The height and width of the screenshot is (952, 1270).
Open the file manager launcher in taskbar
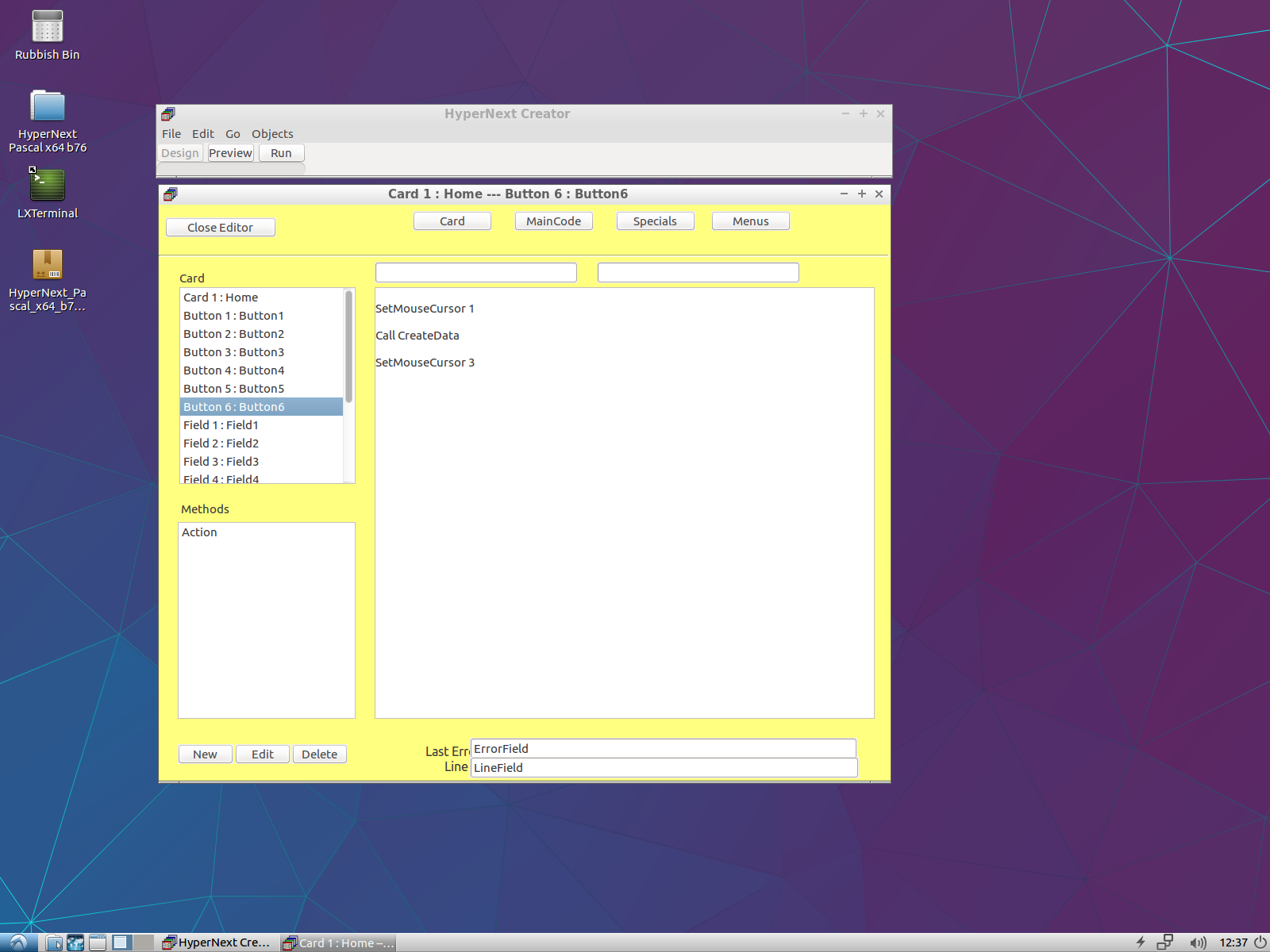tap(54, 942)
